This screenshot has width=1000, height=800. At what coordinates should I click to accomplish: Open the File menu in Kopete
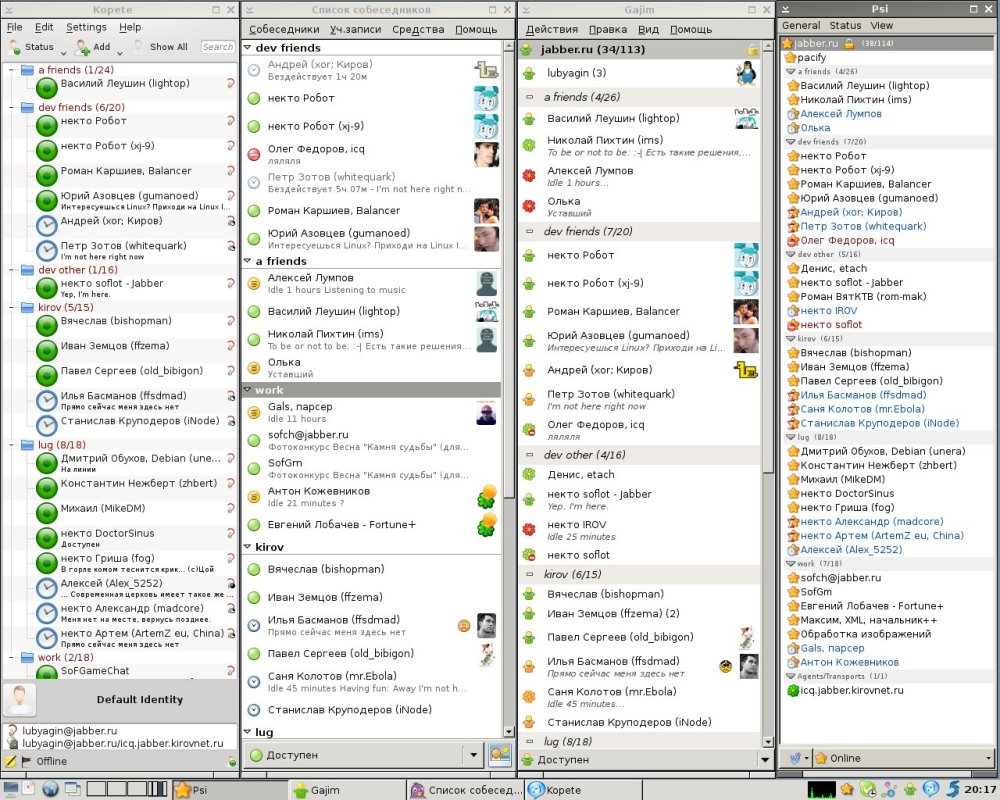[x=14, y=27]
